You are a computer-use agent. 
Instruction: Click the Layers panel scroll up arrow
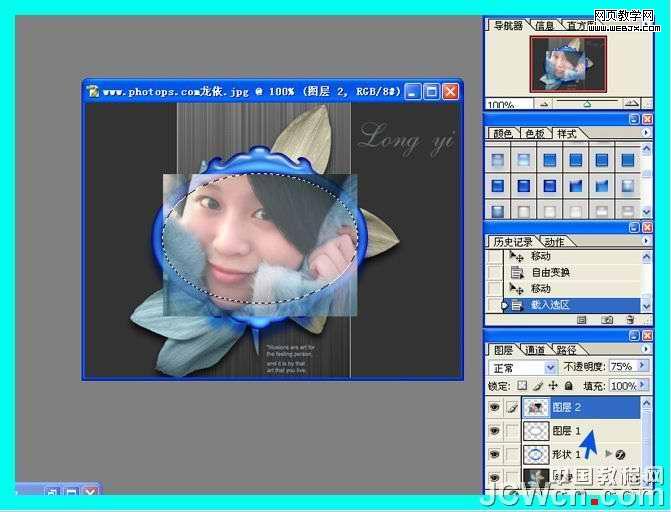point(647,403)
